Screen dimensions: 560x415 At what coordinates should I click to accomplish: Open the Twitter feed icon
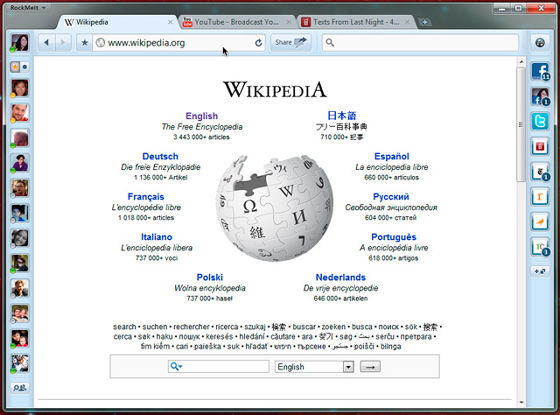click(540, 121)
